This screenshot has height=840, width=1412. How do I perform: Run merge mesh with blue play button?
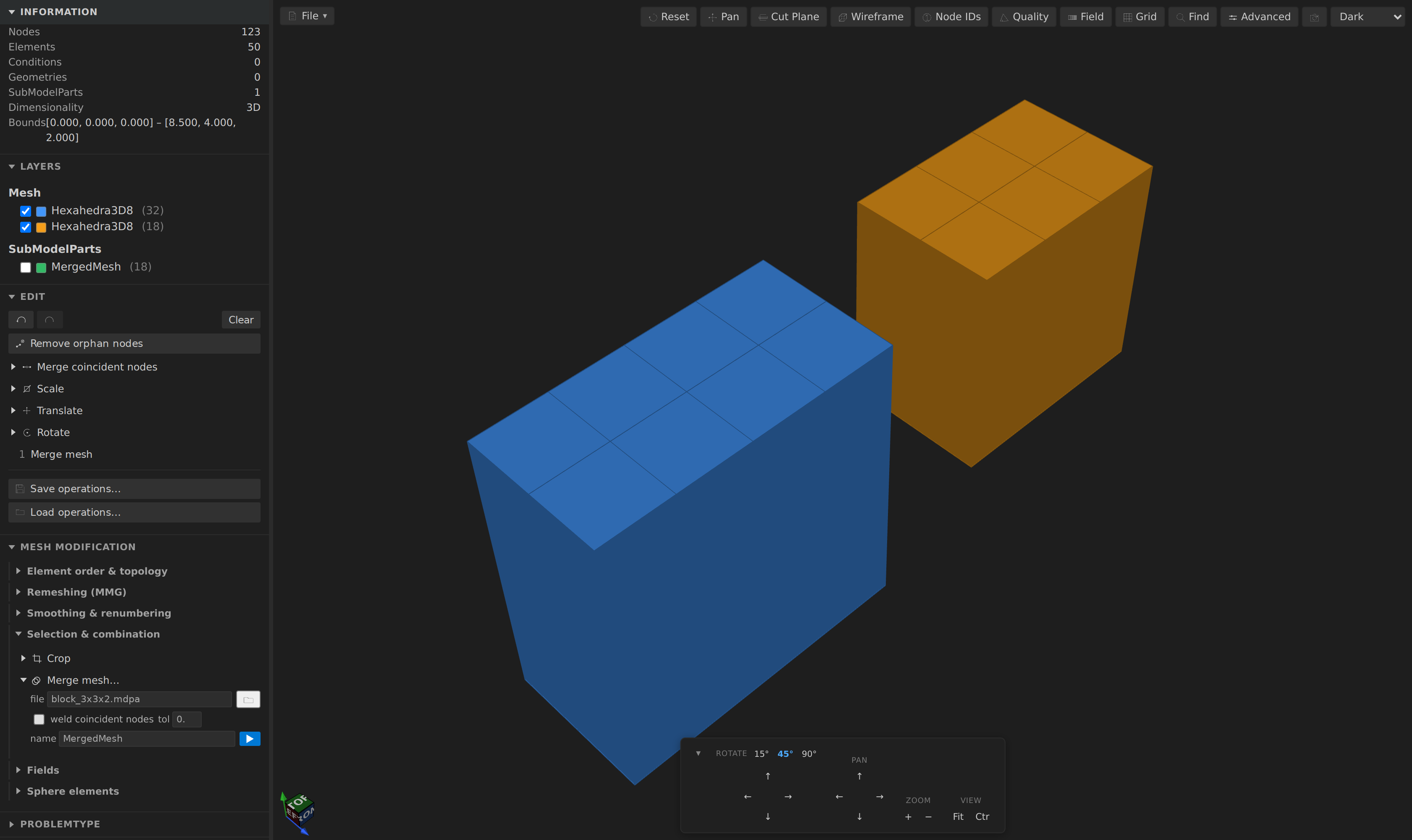tap(250, 739)
